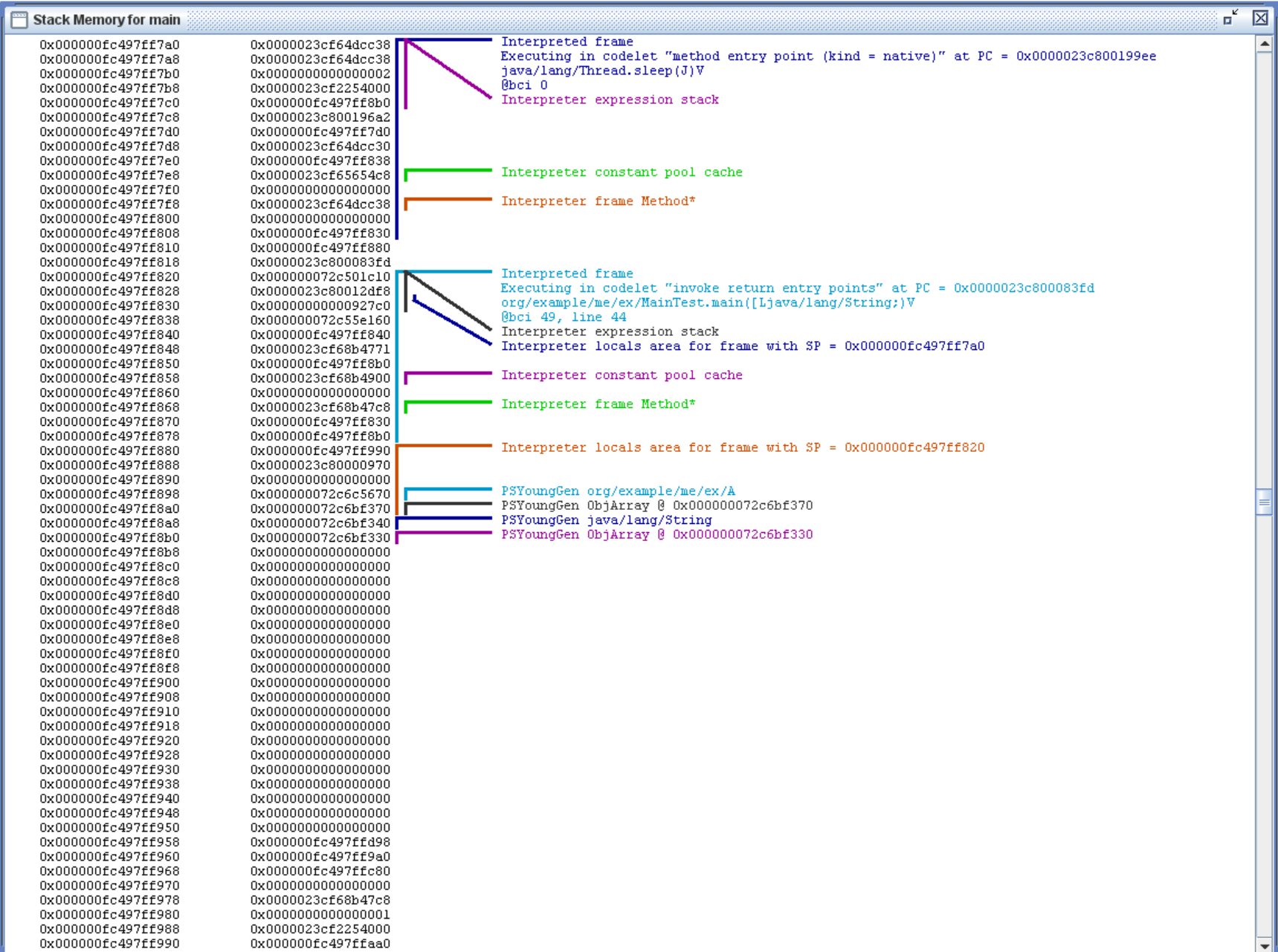1278x952 pixels.
Task: Click purple 'Interpreter constant pool cache' annotation
Action: (x=622, y=375)
